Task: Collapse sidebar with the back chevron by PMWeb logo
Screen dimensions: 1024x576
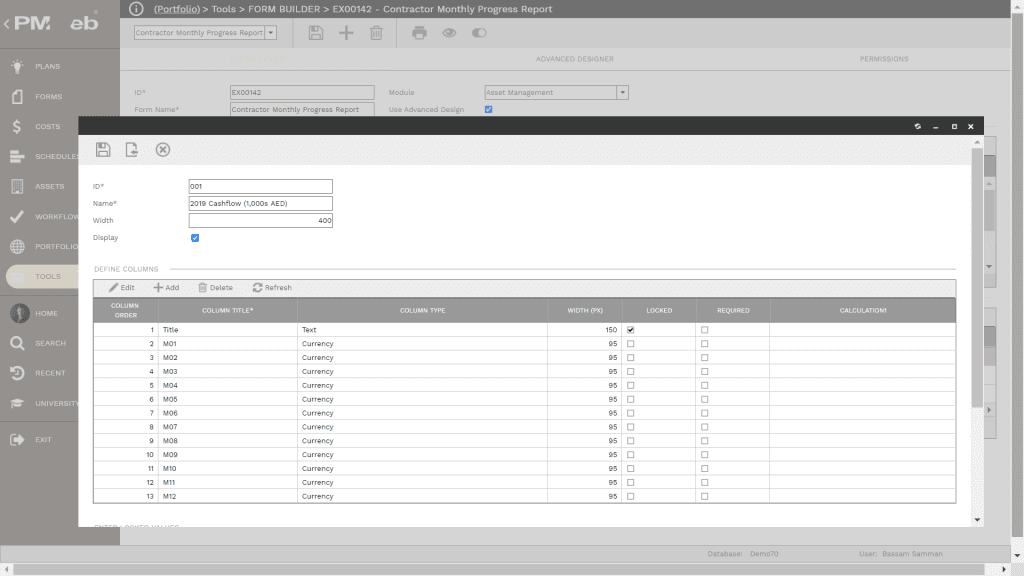Action: coord(7,24)
